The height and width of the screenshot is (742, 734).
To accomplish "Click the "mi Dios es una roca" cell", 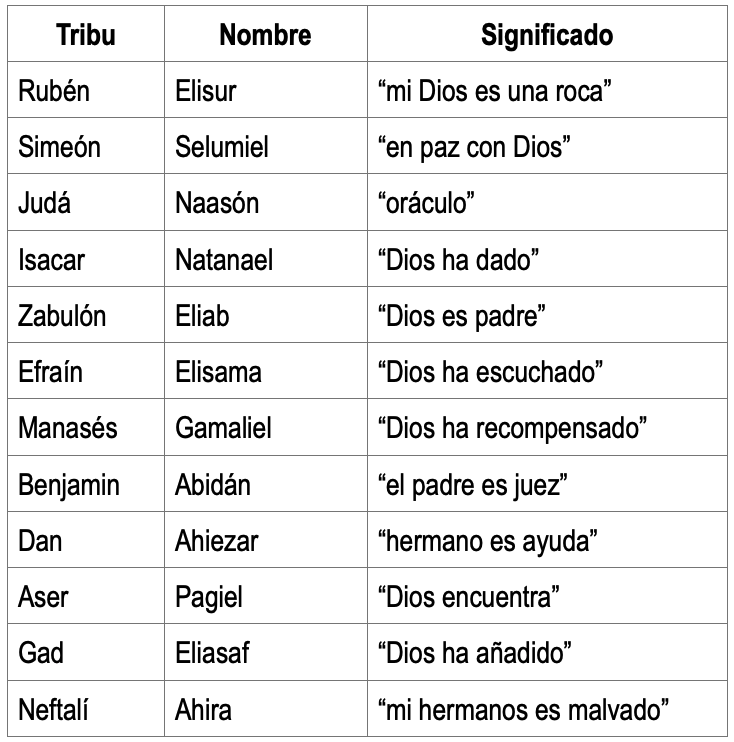I will coord(547,89).
